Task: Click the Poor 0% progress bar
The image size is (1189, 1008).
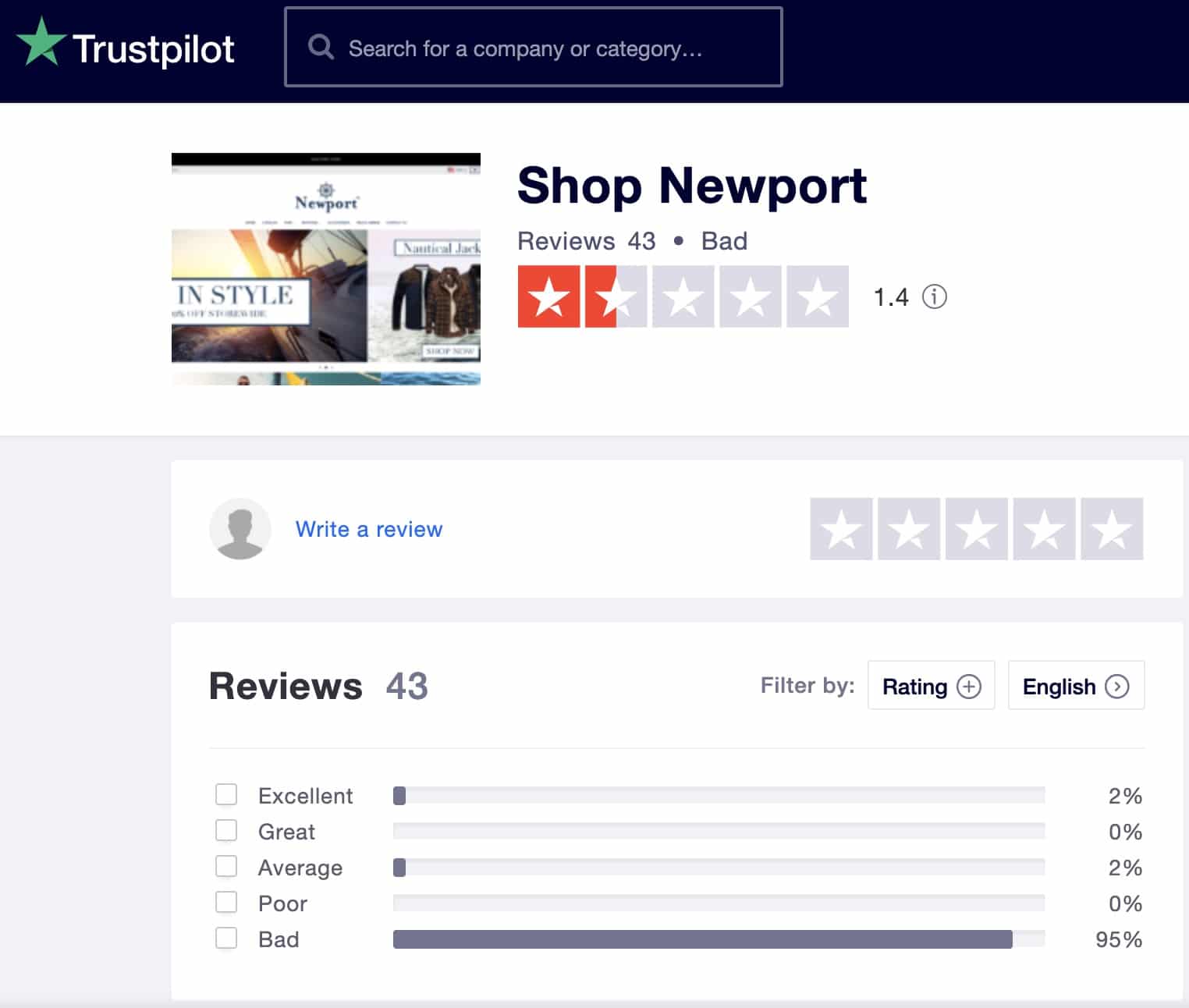Action: pos(719,903)
